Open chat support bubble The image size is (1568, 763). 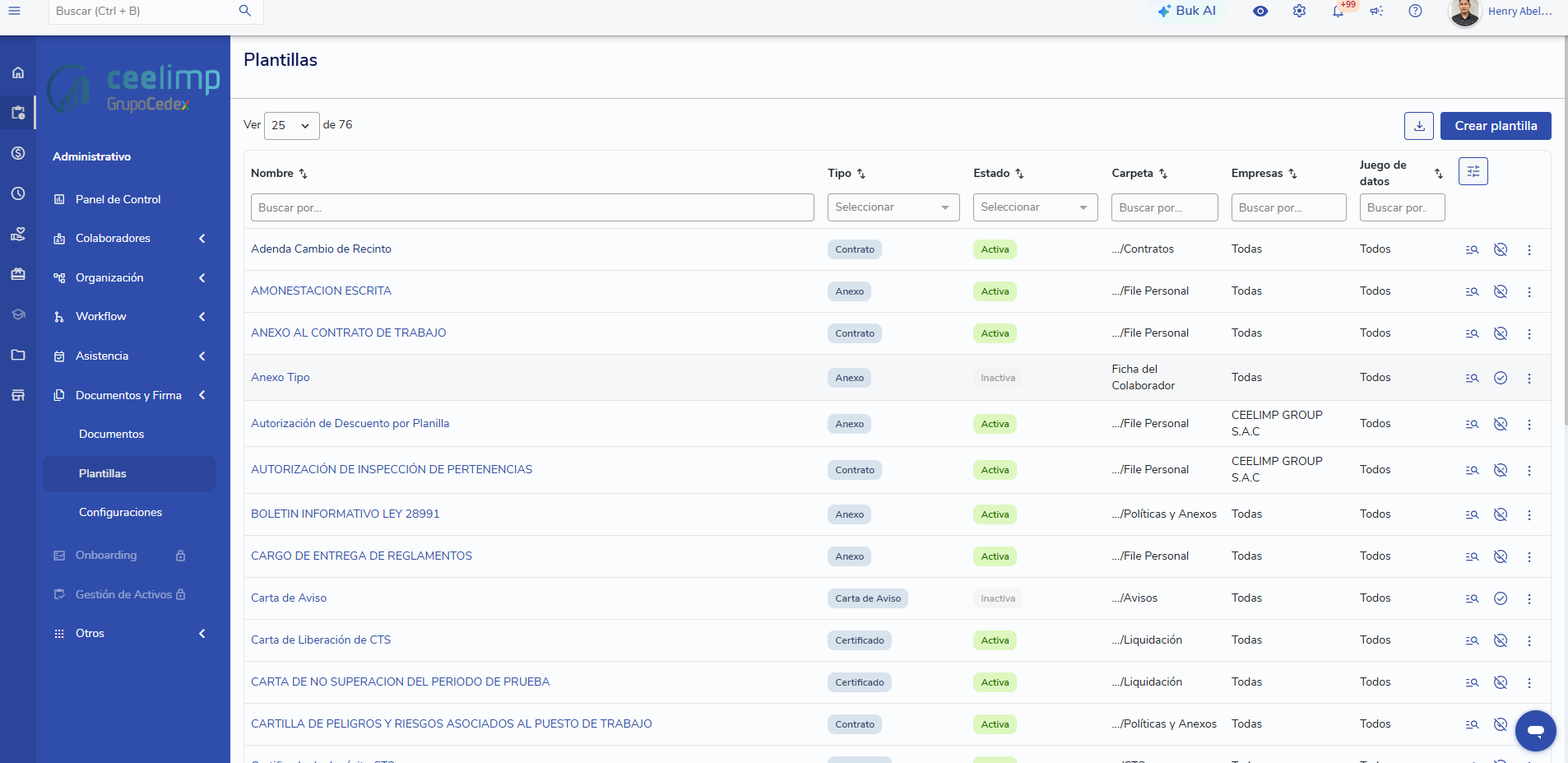1536,730
